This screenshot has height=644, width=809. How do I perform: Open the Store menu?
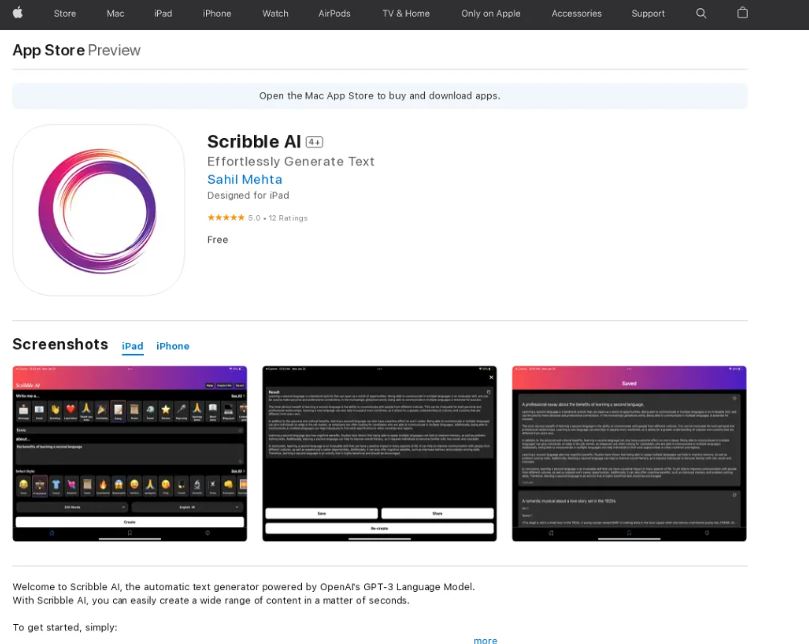point(65,14)
